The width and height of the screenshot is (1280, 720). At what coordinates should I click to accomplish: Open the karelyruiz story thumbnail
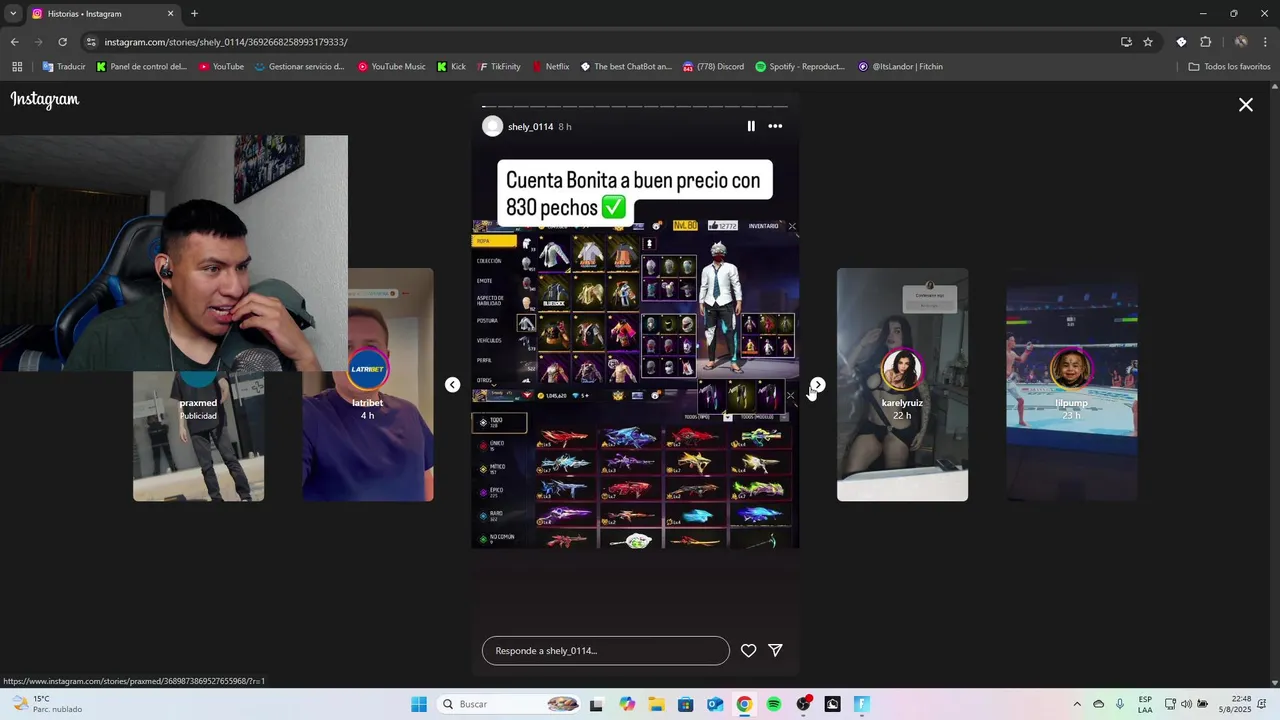pos(902,384)
